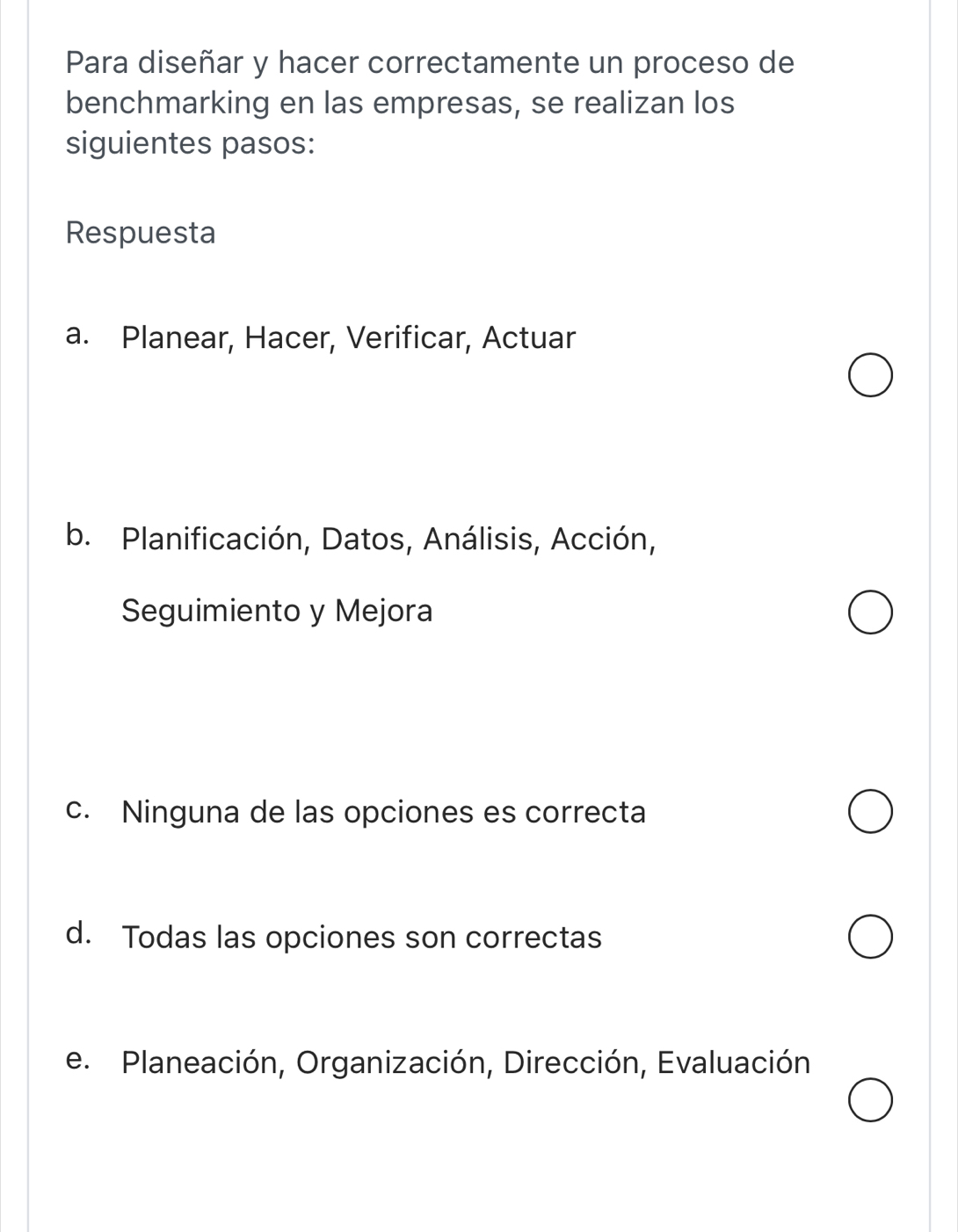The image size is (958, 1232).
Task: Click the "a." option letter
Action: [x=77, y=336]
